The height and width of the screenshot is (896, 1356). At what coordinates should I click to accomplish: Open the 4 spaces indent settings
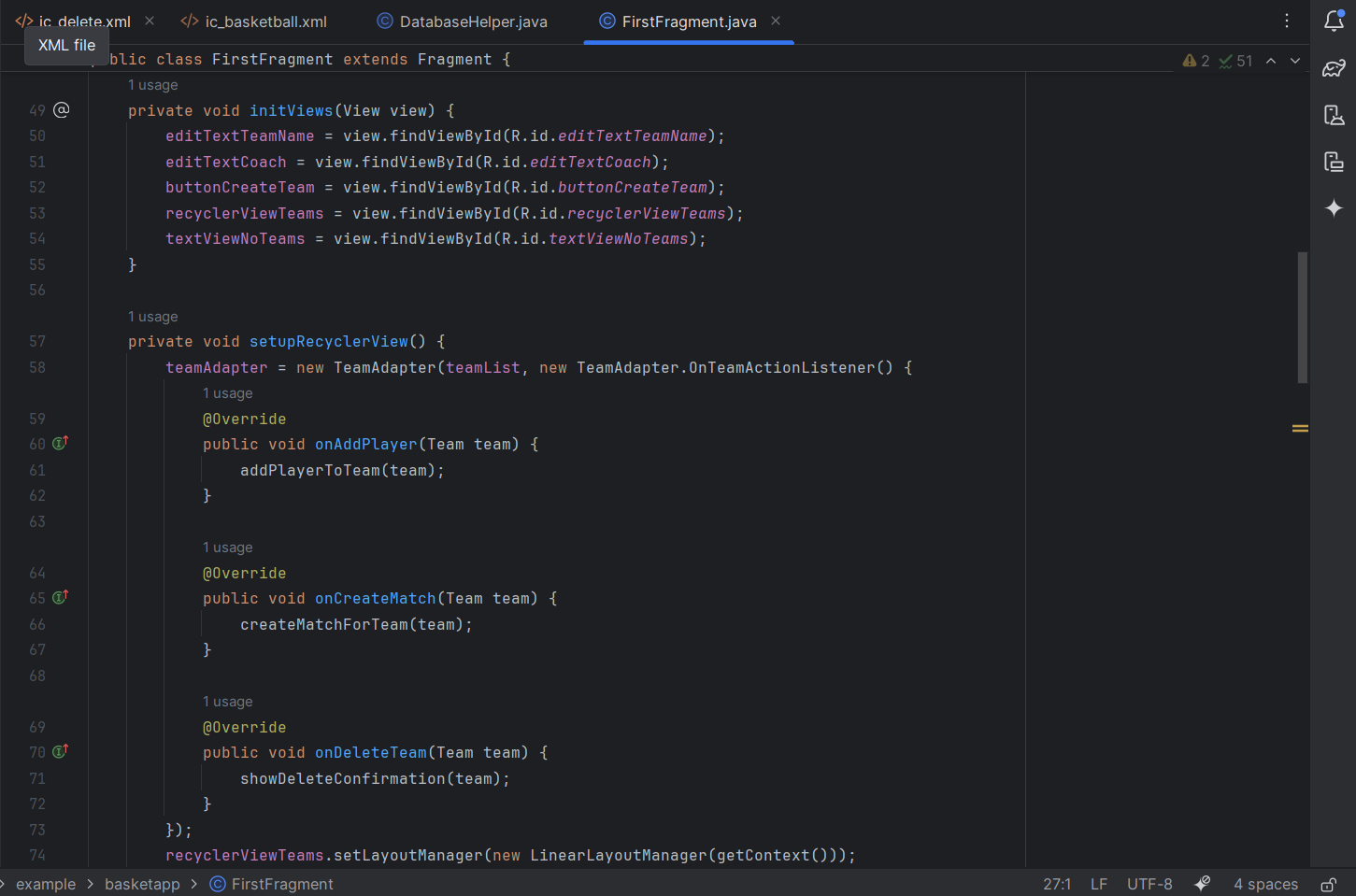[1265, 884]
